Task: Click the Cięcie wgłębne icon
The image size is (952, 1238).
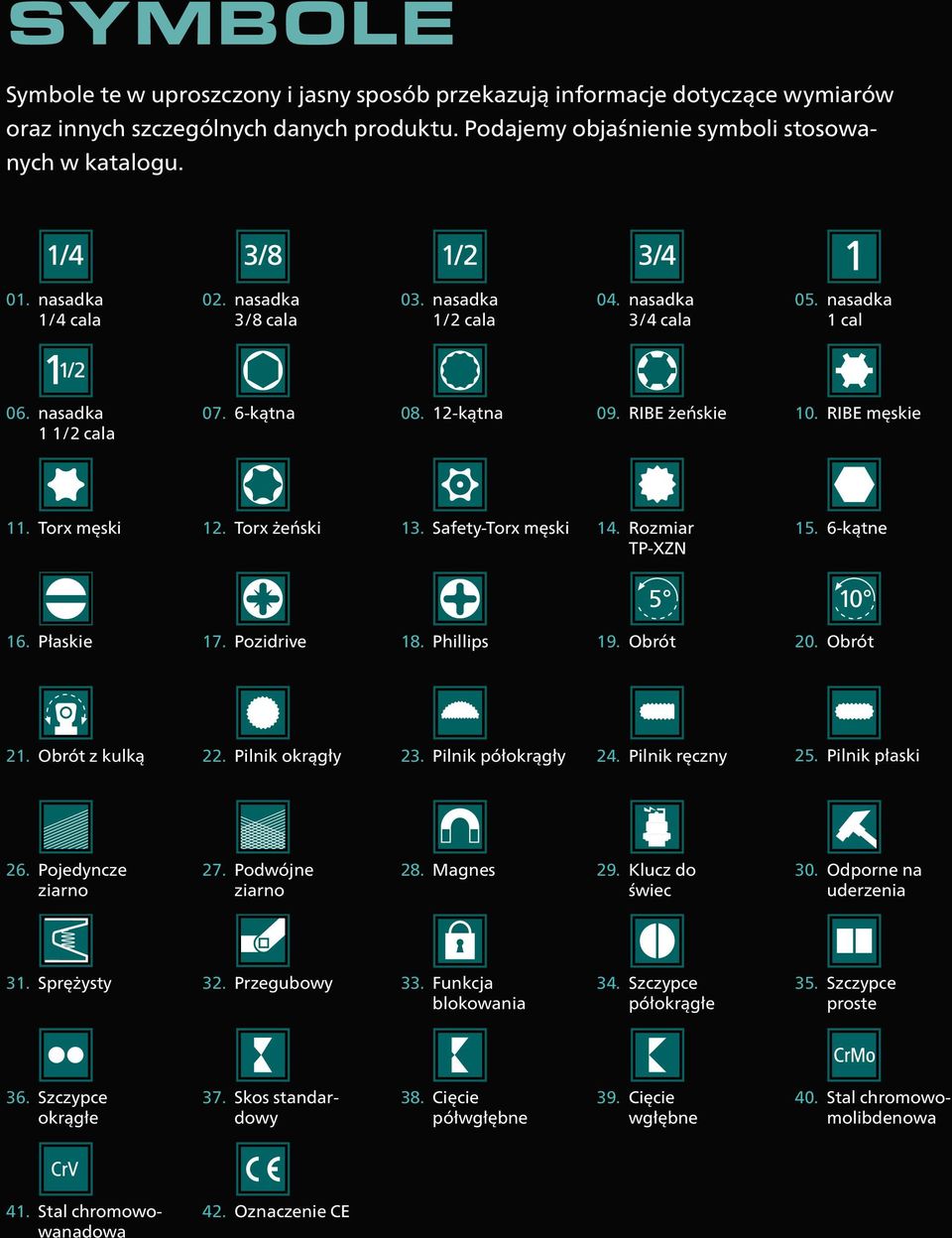Action: [656, 1054]
